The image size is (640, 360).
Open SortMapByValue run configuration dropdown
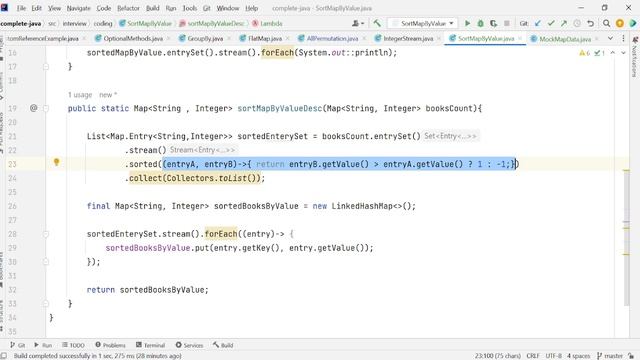pyautogui.click(x=422, y=23)
